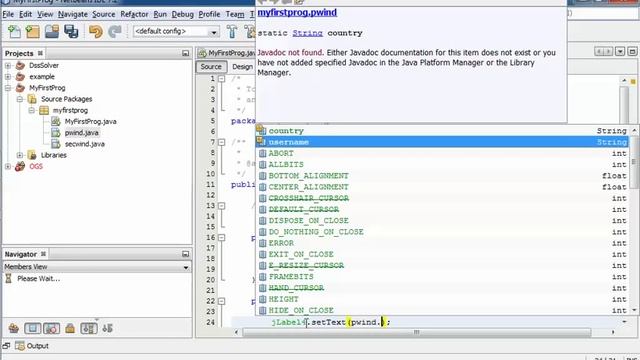640x360 pixels.
Task: Select secwind.java in project tree
Action: point(84,144)
